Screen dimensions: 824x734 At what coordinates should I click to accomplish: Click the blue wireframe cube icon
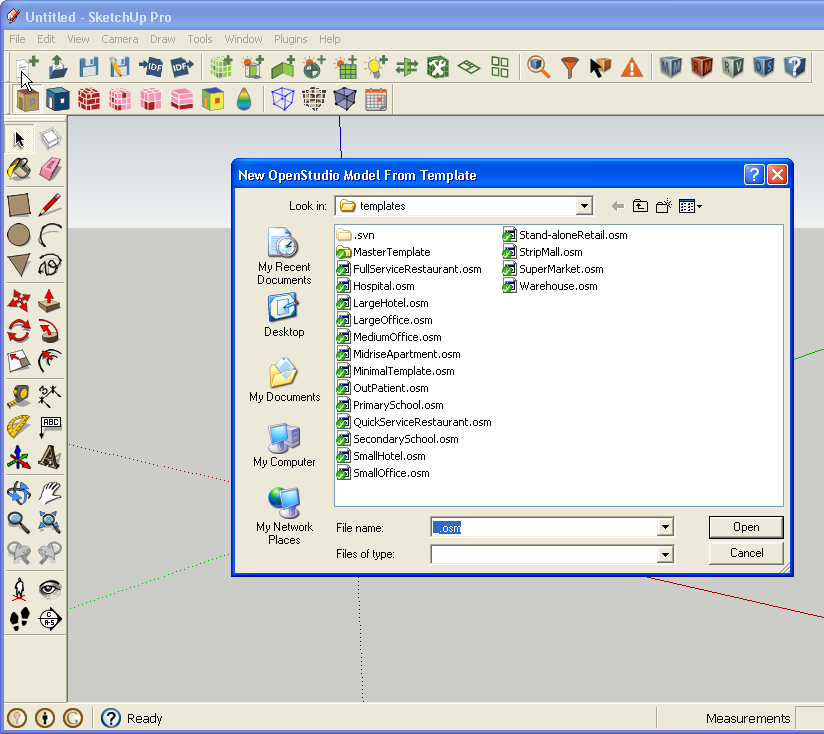click(x=283, y=99)
